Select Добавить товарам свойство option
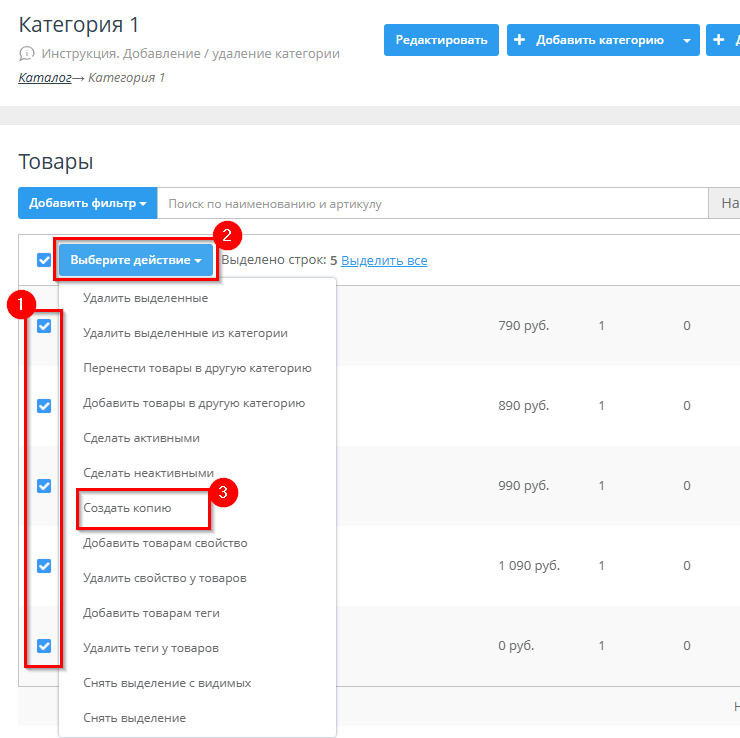740x738 pixels. pos(165,543)
